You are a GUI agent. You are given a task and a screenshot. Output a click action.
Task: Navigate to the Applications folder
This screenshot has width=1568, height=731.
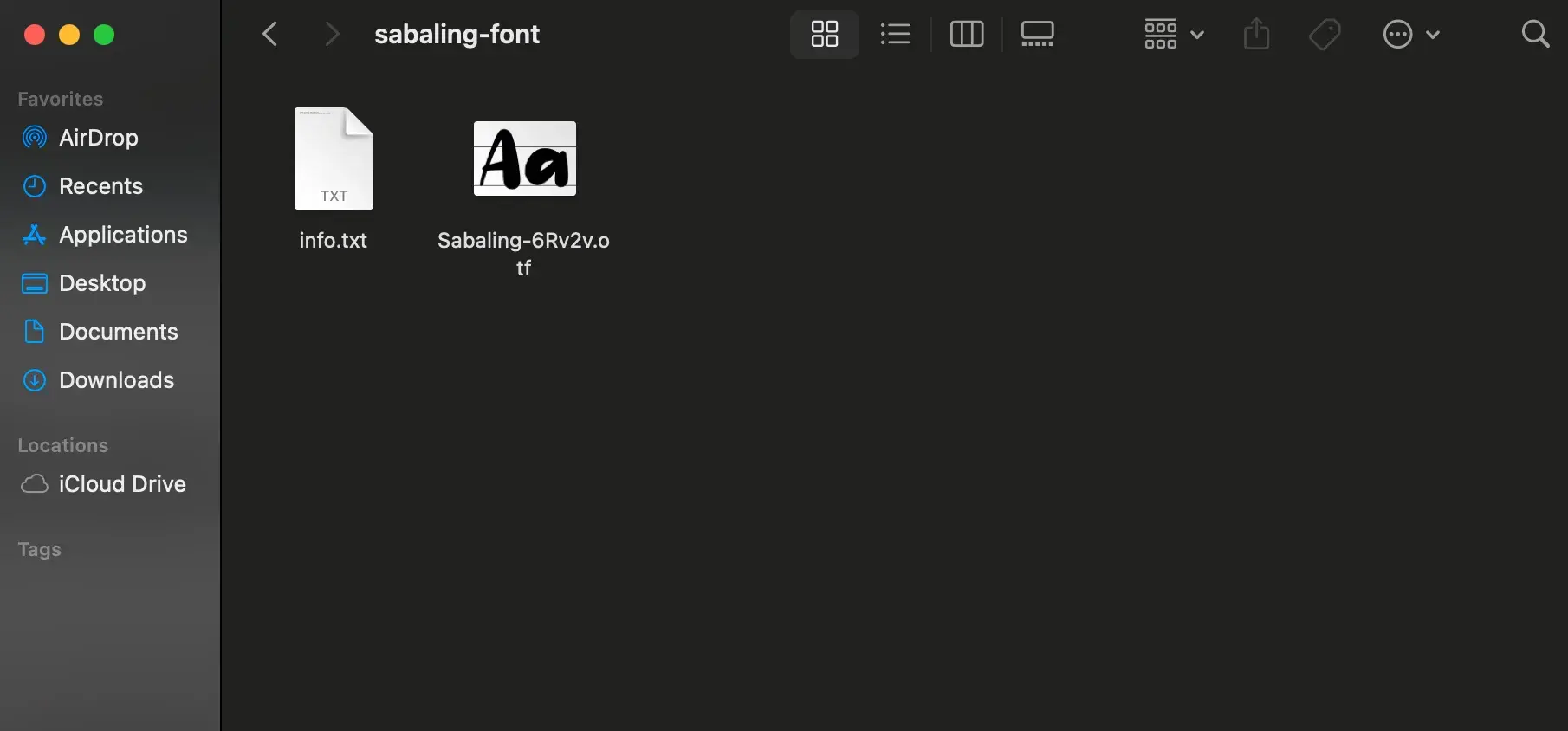(x=122, y=235)
